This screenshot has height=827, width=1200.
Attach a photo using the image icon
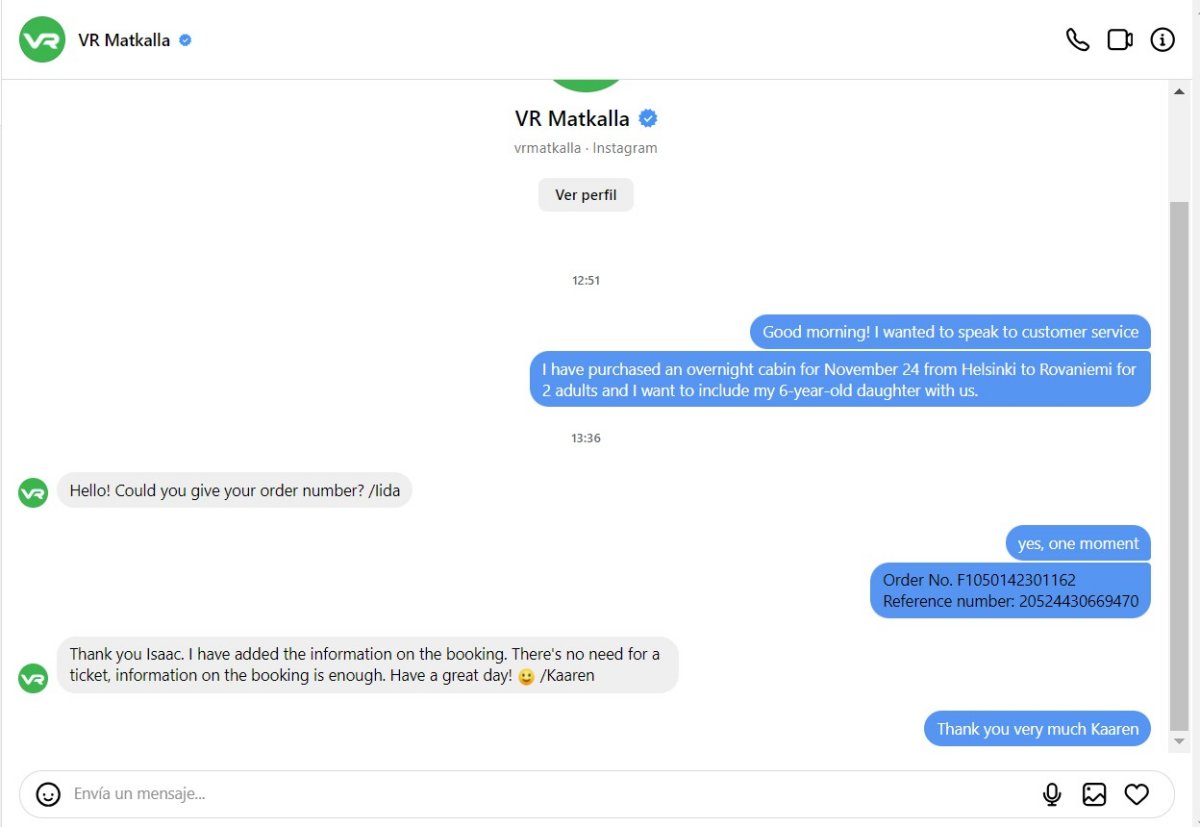pos(1094,794)
